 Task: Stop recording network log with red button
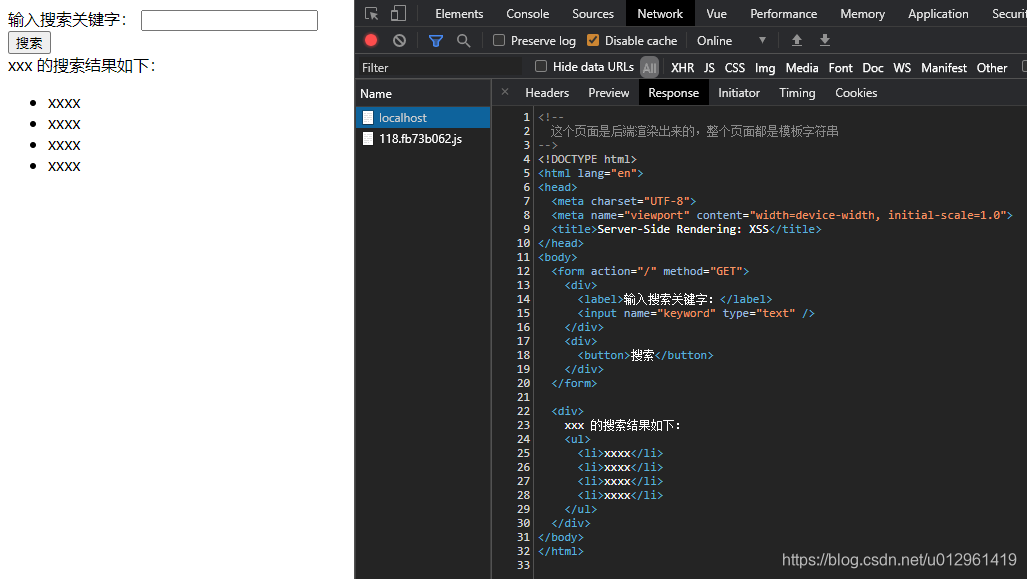[371, 41]
